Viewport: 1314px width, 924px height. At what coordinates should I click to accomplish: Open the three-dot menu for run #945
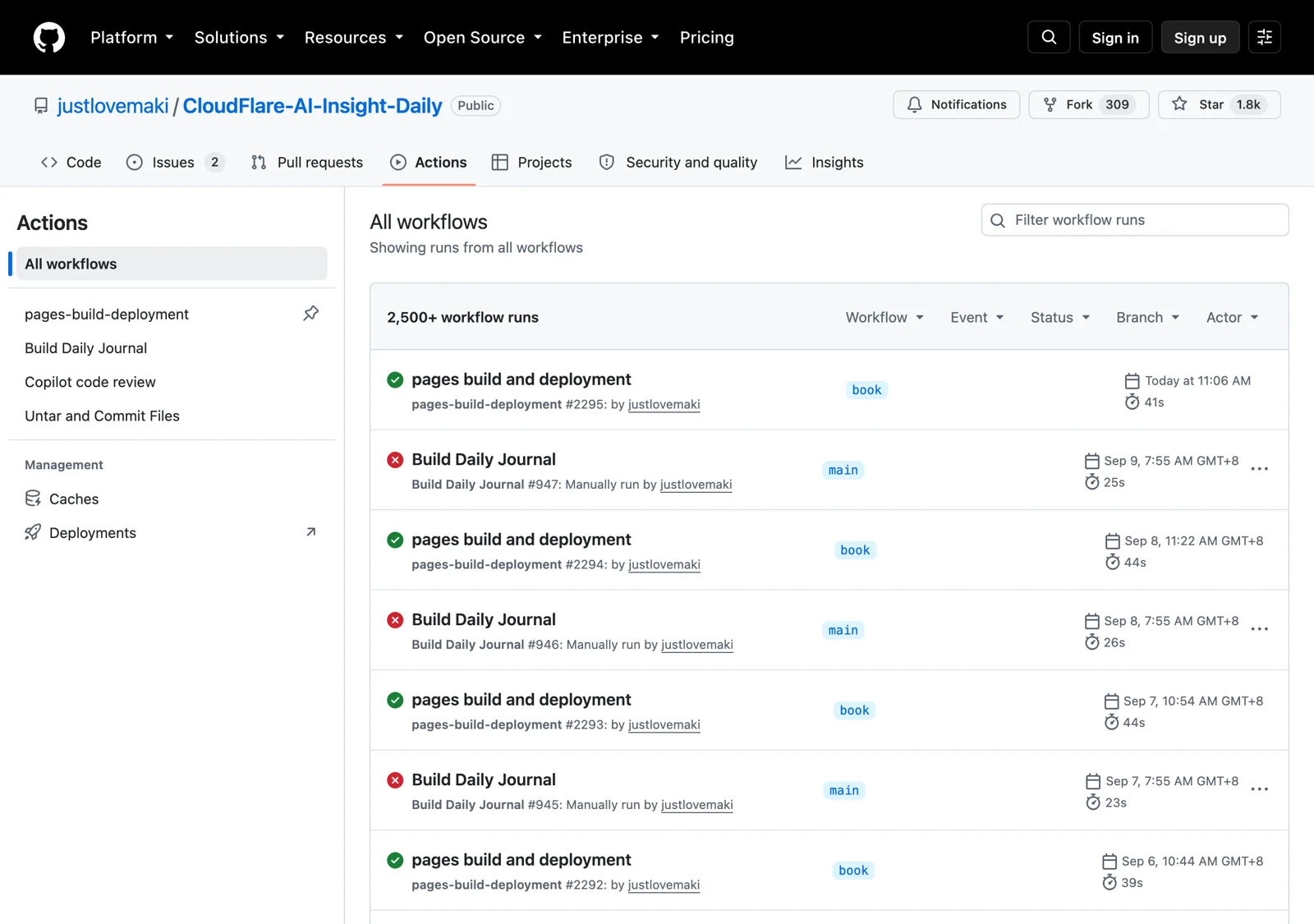pos(1259,789)
